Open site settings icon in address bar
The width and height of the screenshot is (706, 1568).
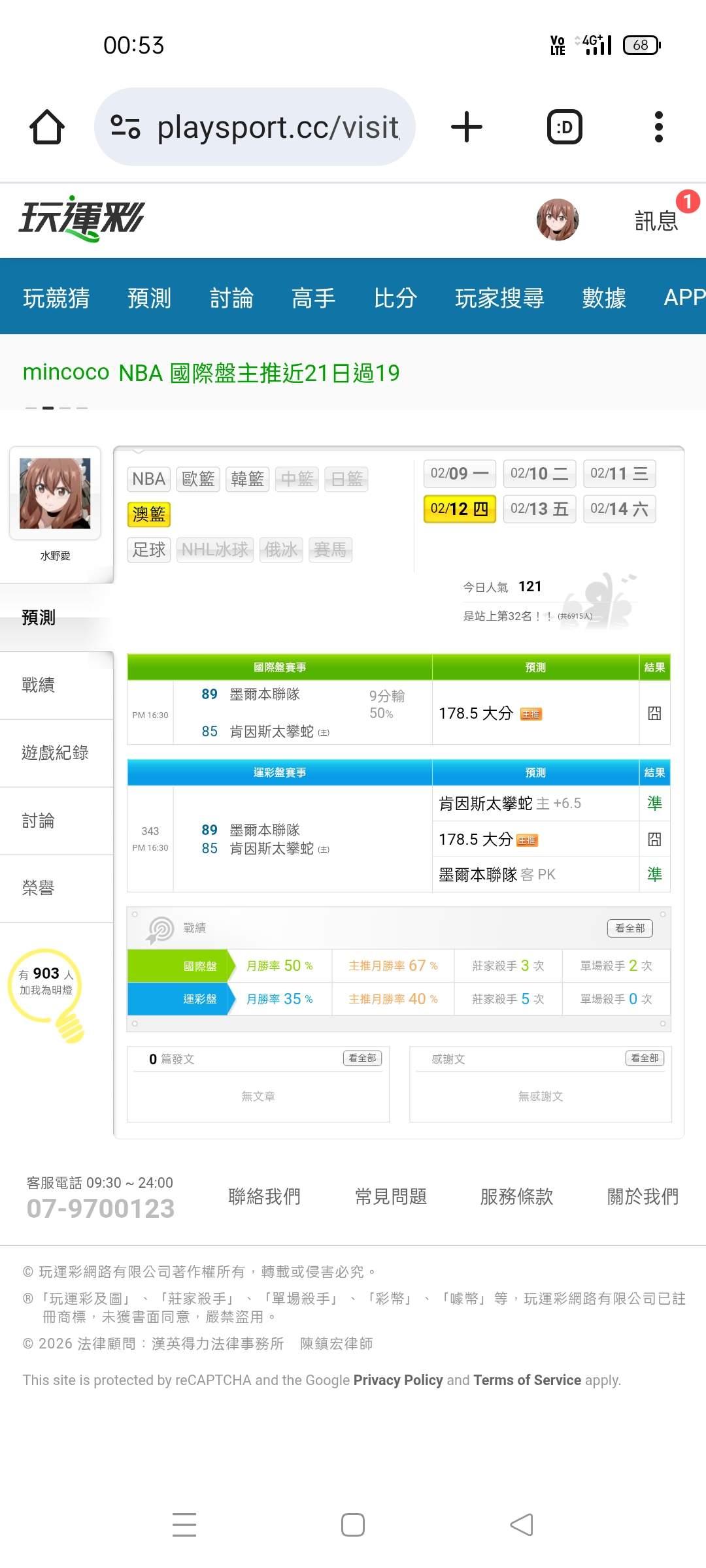[126, 127]
